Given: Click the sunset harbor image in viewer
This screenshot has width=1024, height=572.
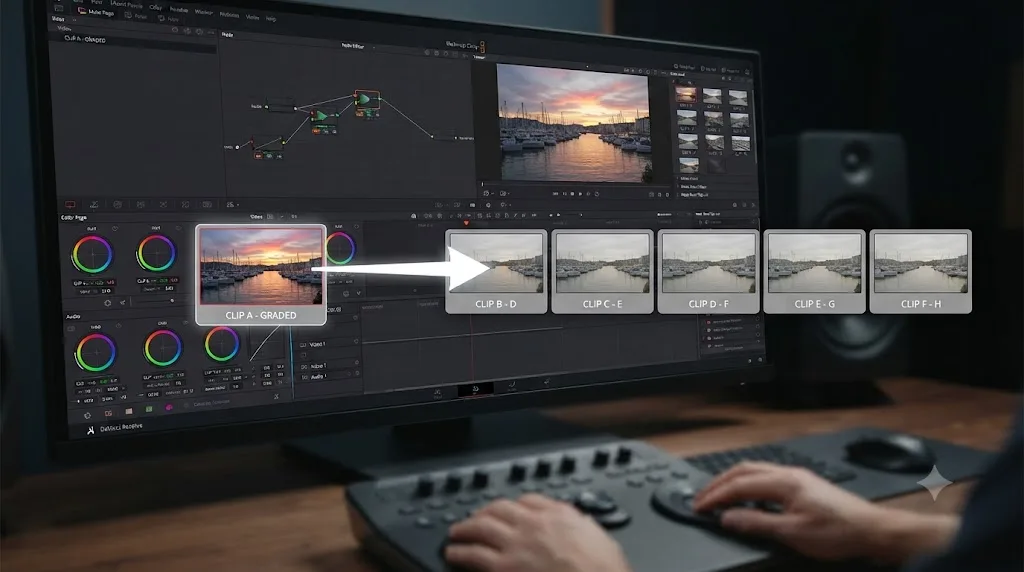Looking at the screenshot, I should click(x=573, y=123).
